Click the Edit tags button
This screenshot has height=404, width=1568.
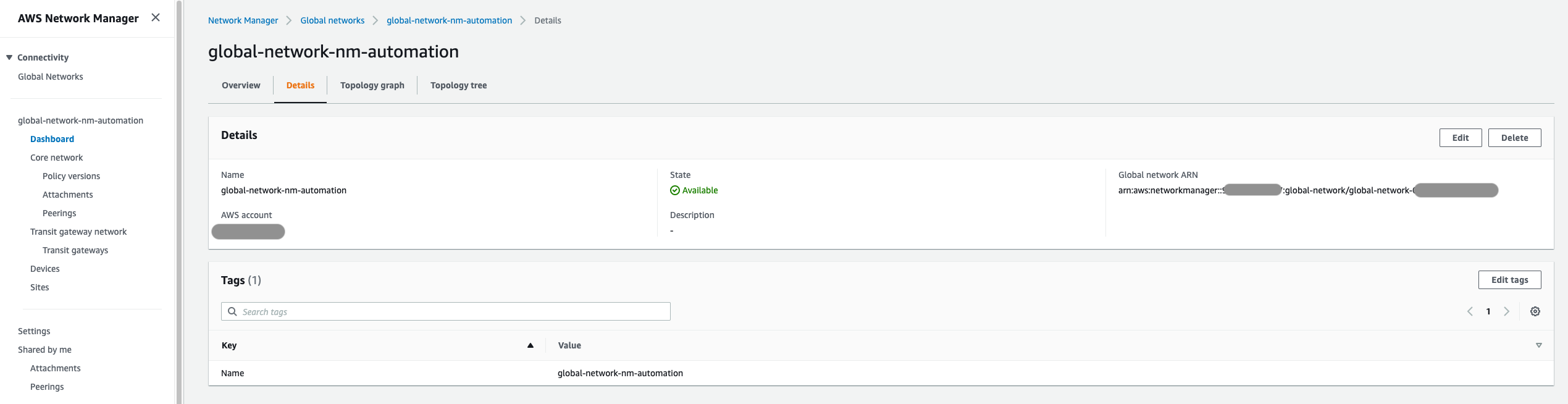coord(1509,280)
